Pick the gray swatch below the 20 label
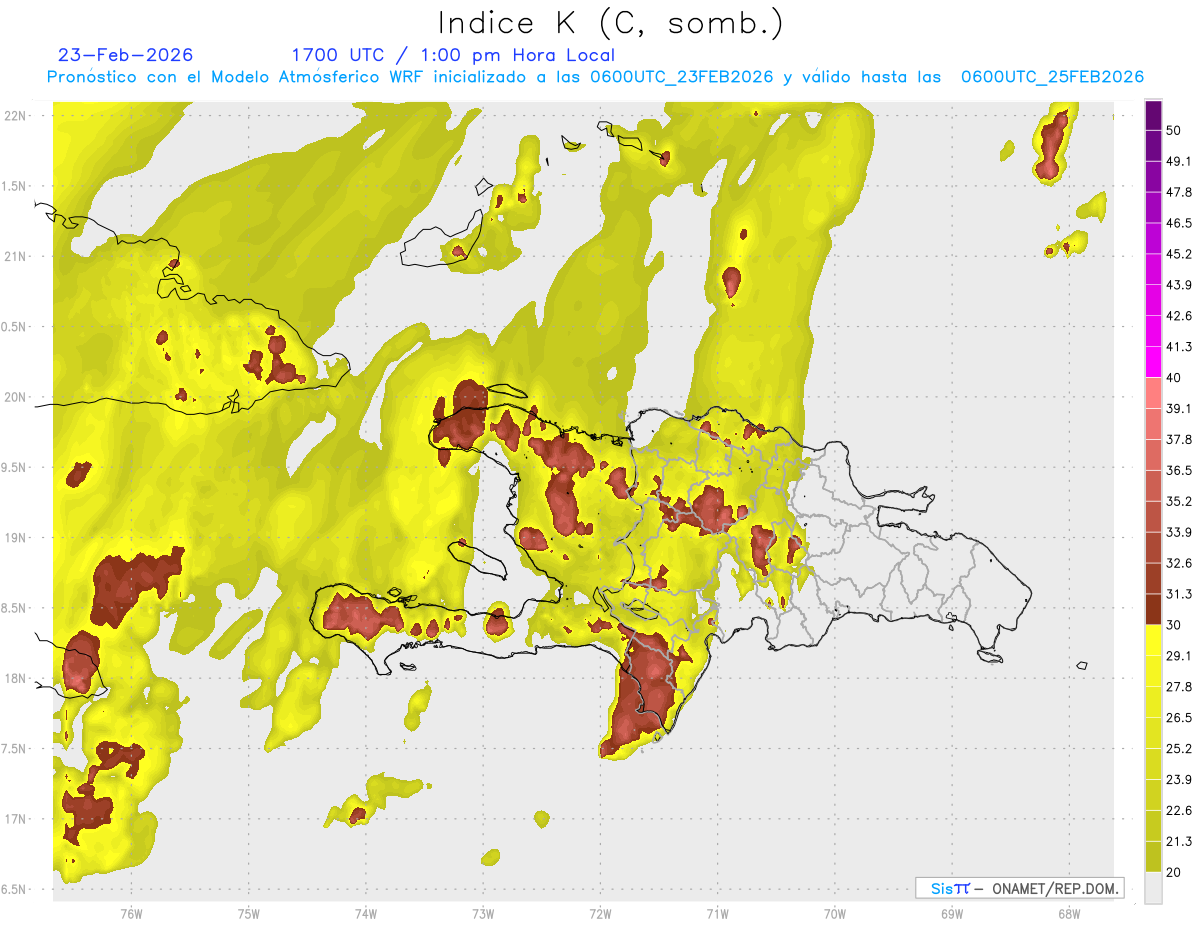 pos(1153,888)
